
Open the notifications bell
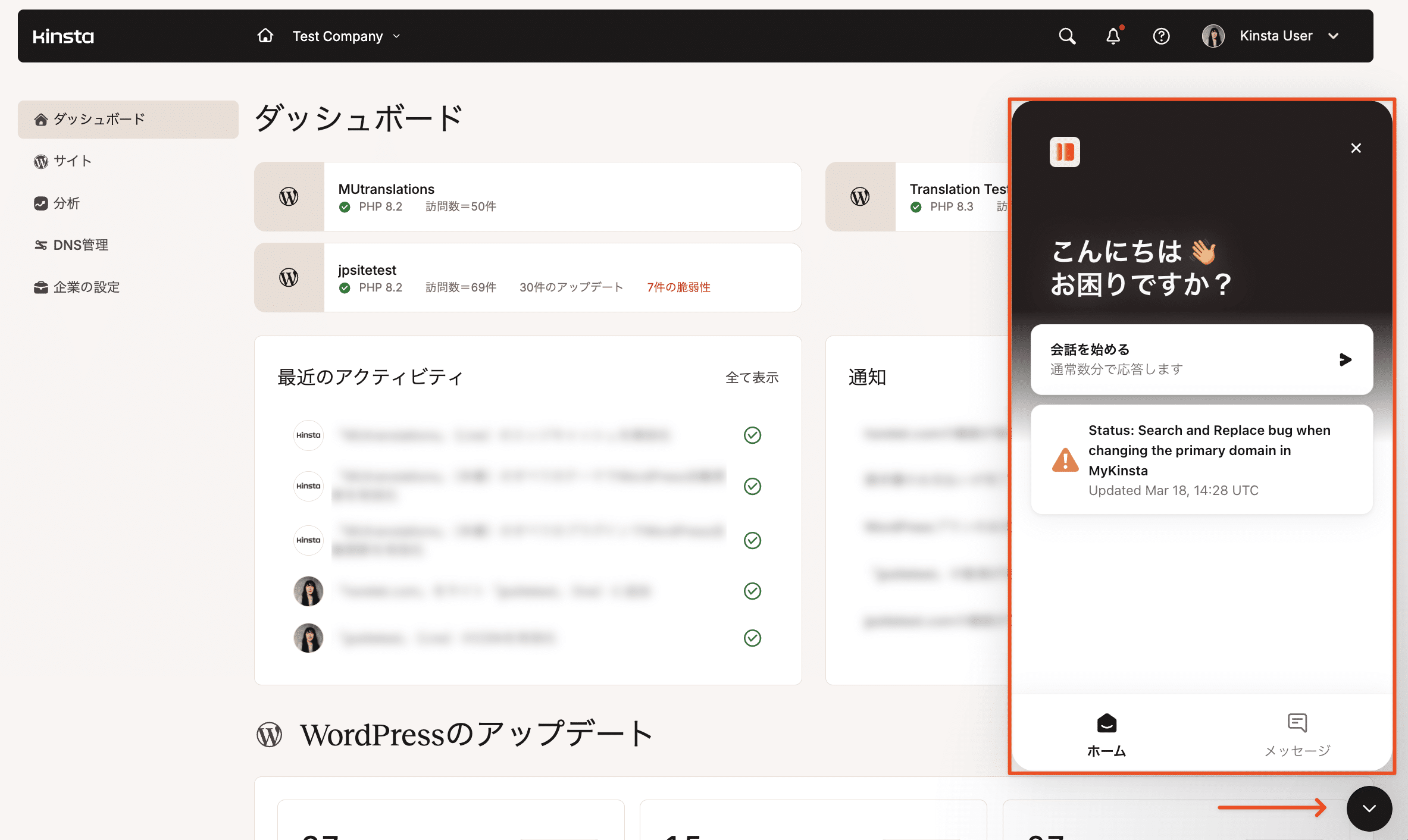pyautogui.click(x=1113, y=36)
